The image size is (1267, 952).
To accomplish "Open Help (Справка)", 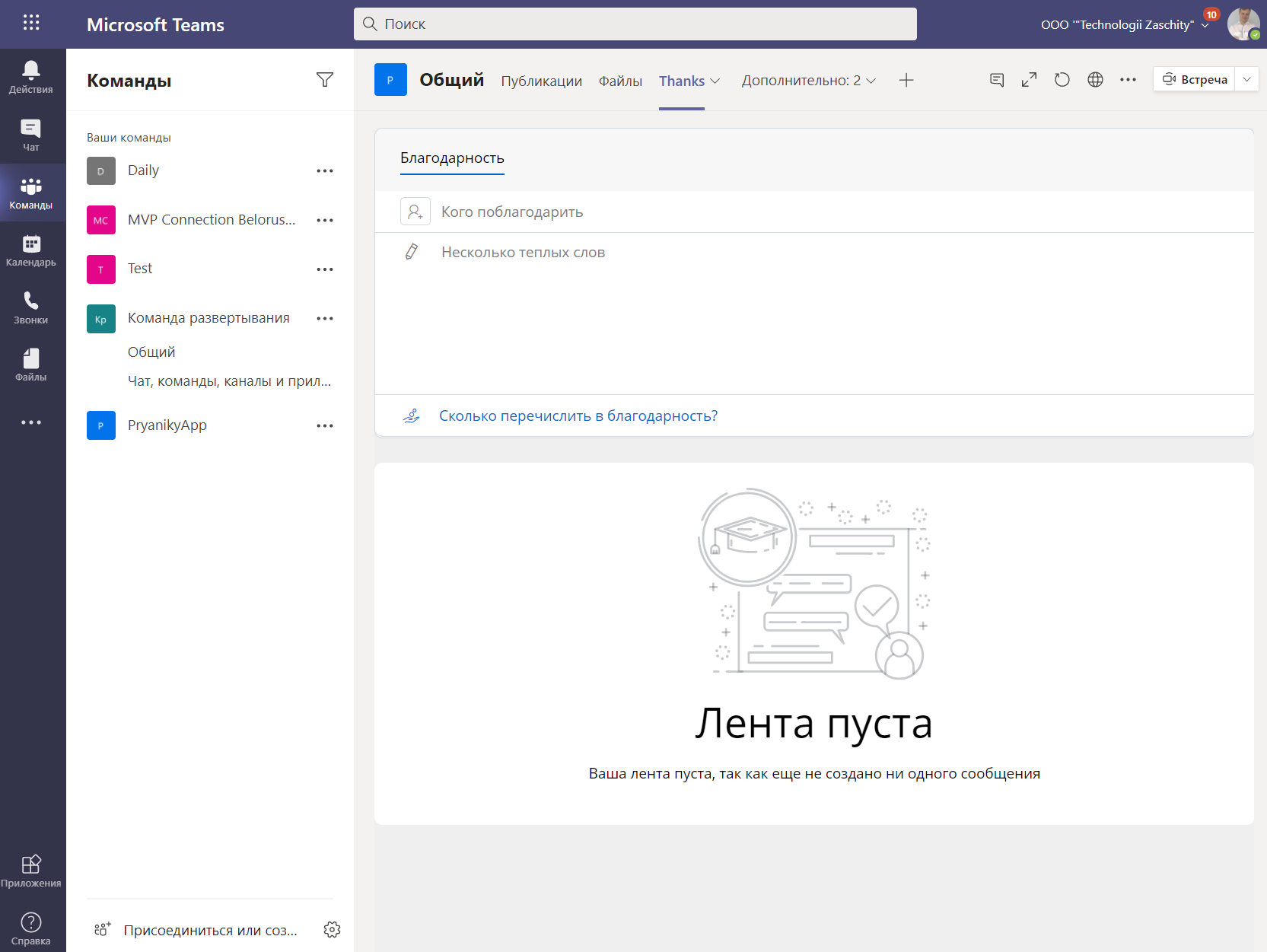I will (31, 928).
